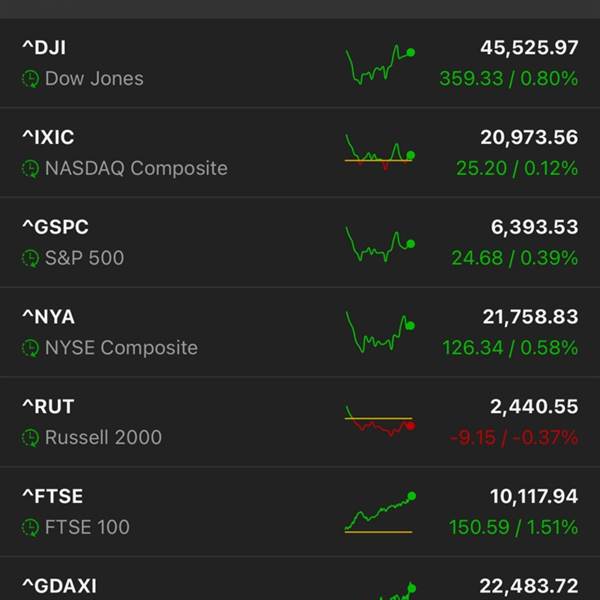Select the ^DJI ticker symbol

pos(44,47)
